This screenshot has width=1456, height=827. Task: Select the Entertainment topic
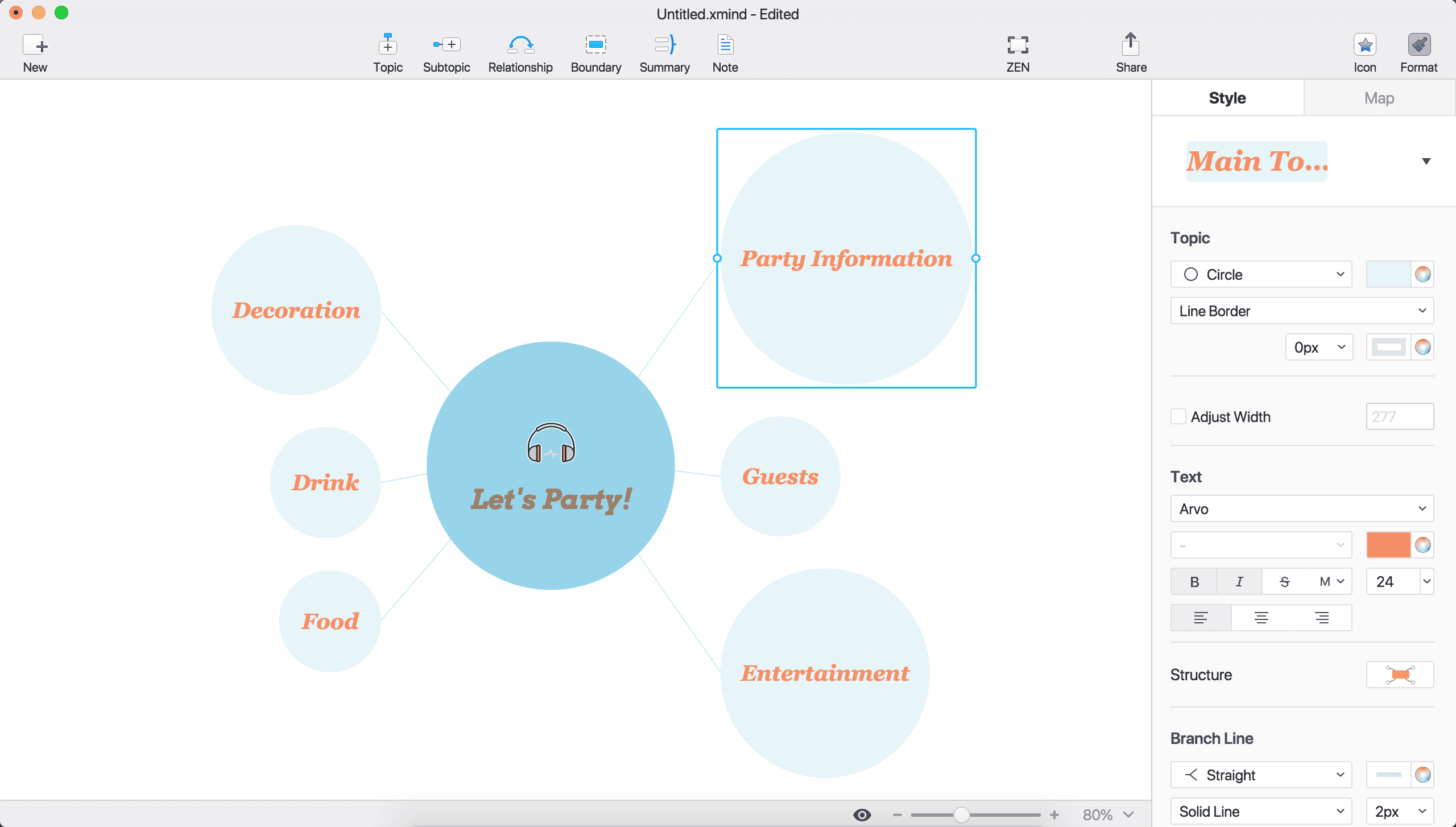pyautogui.click(x=825, y=673)
